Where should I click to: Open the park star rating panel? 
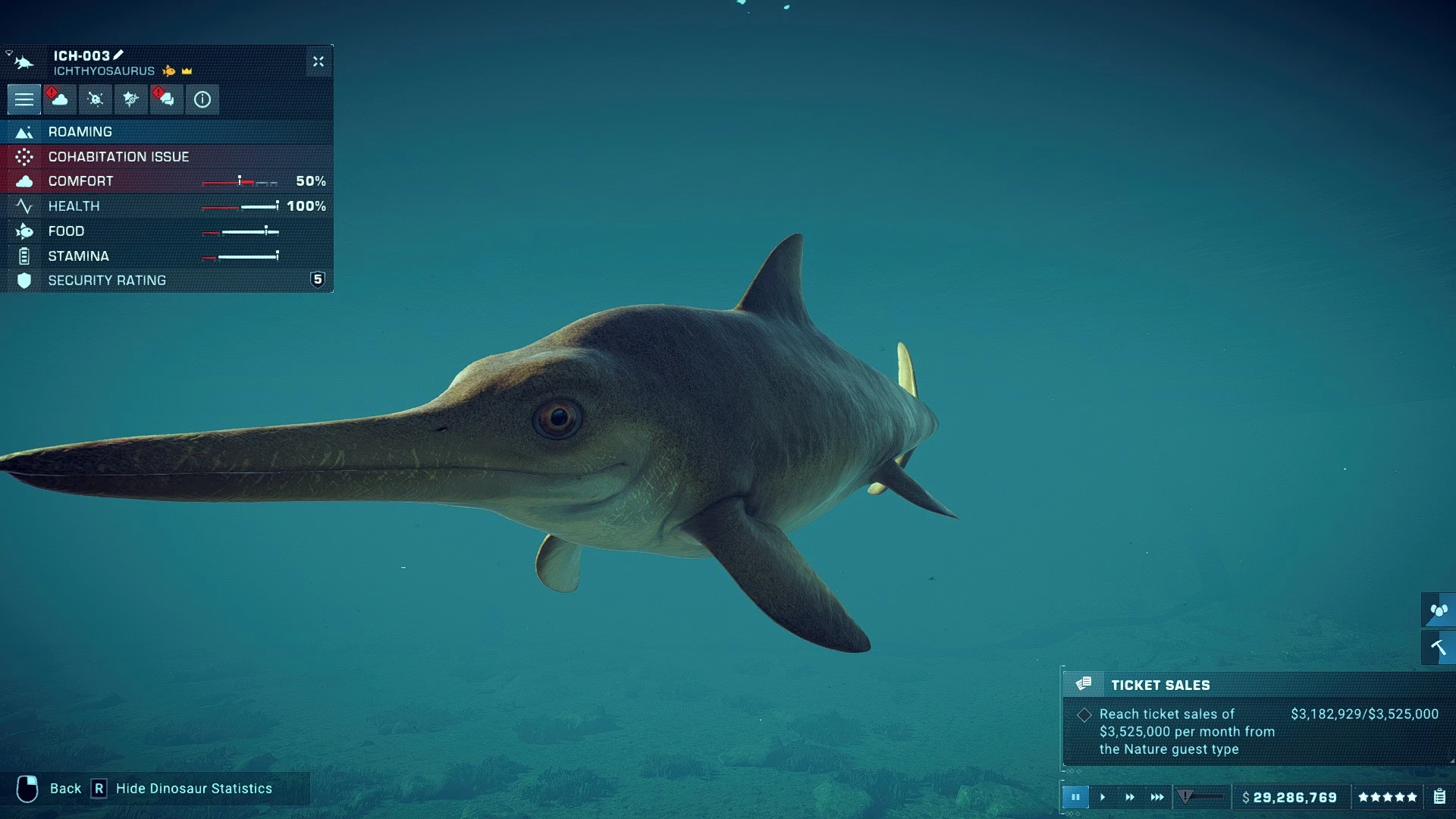1387,797
